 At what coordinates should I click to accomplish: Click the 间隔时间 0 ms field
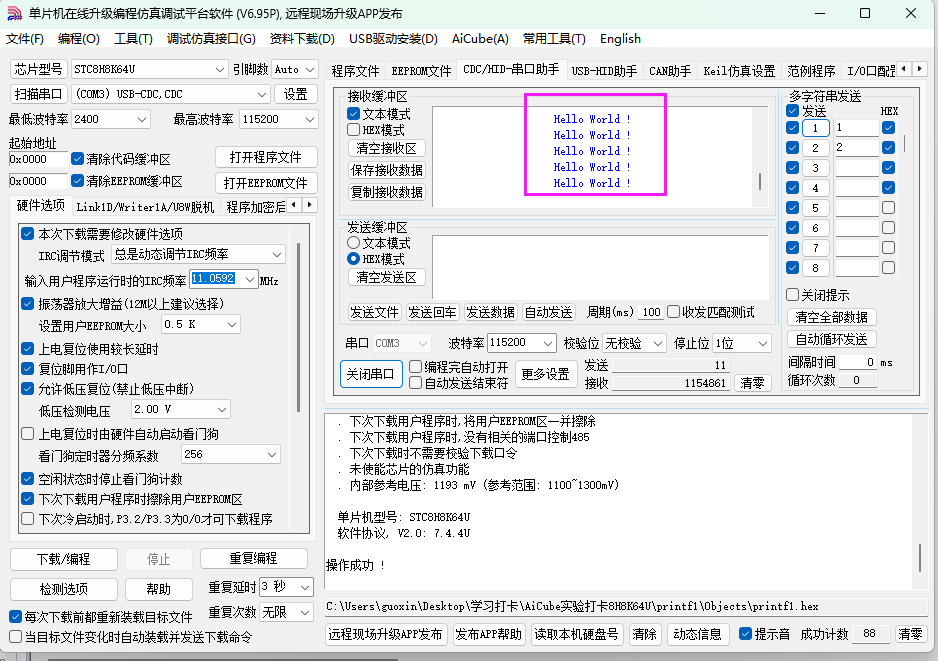(857, 362)
